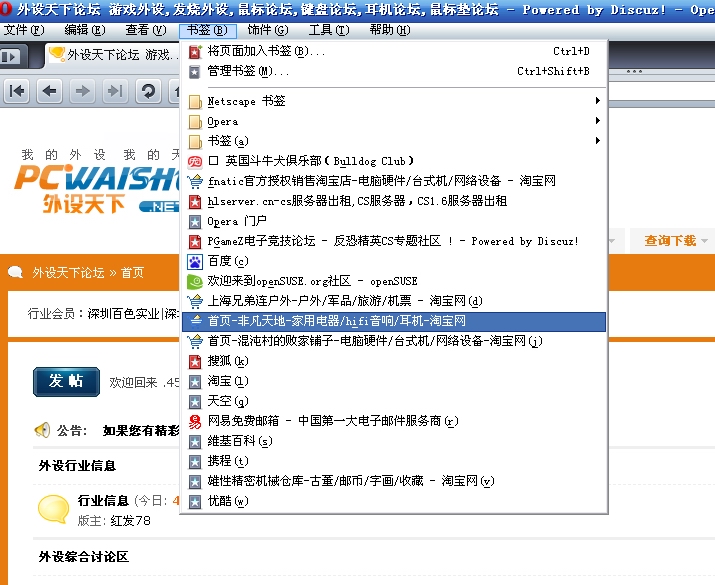Open 欢迎来到openSUSE.org社区 bookmark
Screen dimensions: 715x585
pos(394,281)
